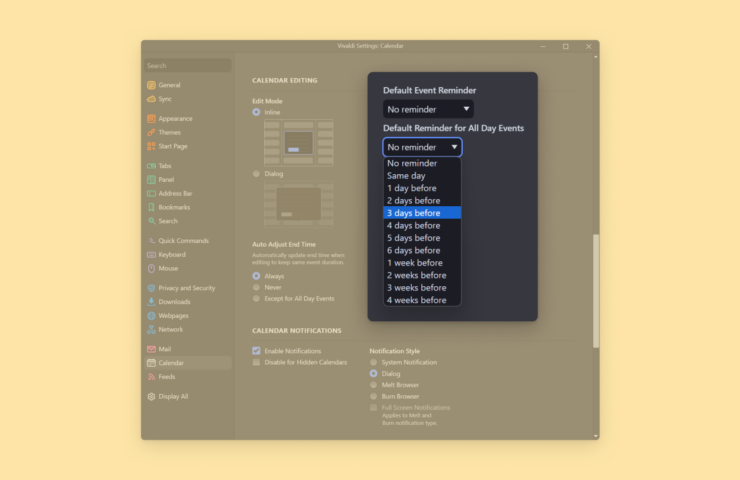Choose 4 days before option
Viewport: 740px width, 480px height.
tap(422, 226)
